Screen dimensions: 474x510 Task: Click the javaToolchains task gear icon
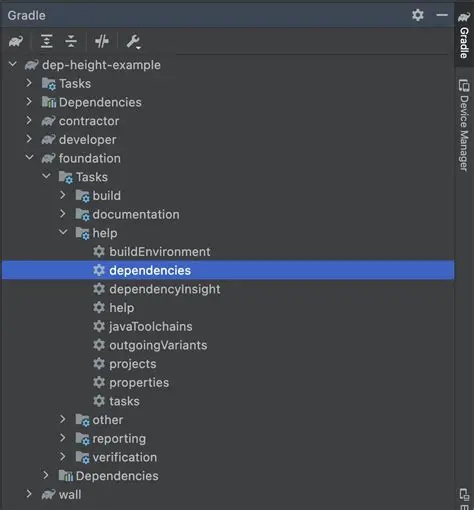(x=99, y=326)
